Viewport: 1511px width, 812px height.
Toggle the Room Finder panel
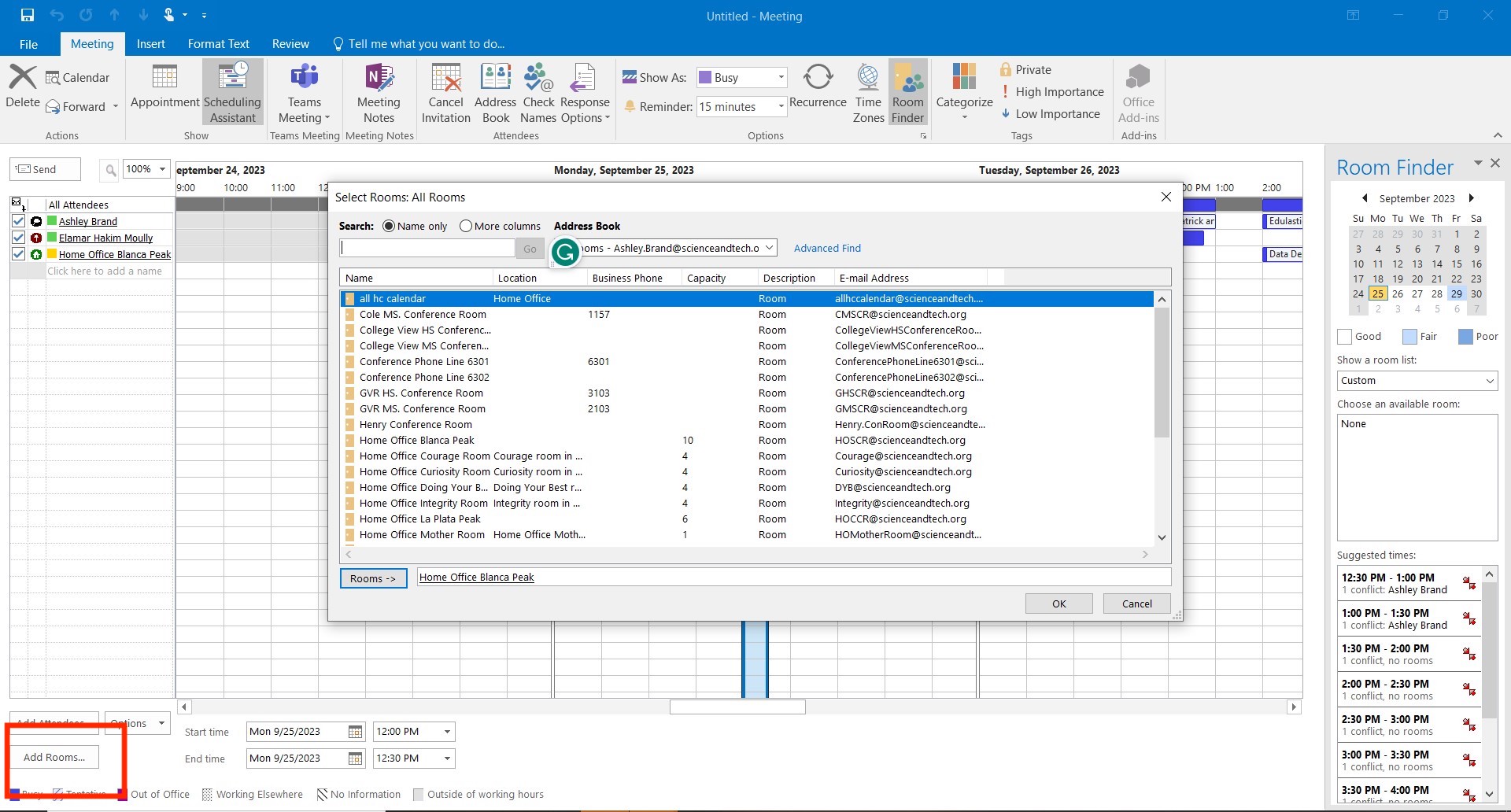tap(907, 92)
